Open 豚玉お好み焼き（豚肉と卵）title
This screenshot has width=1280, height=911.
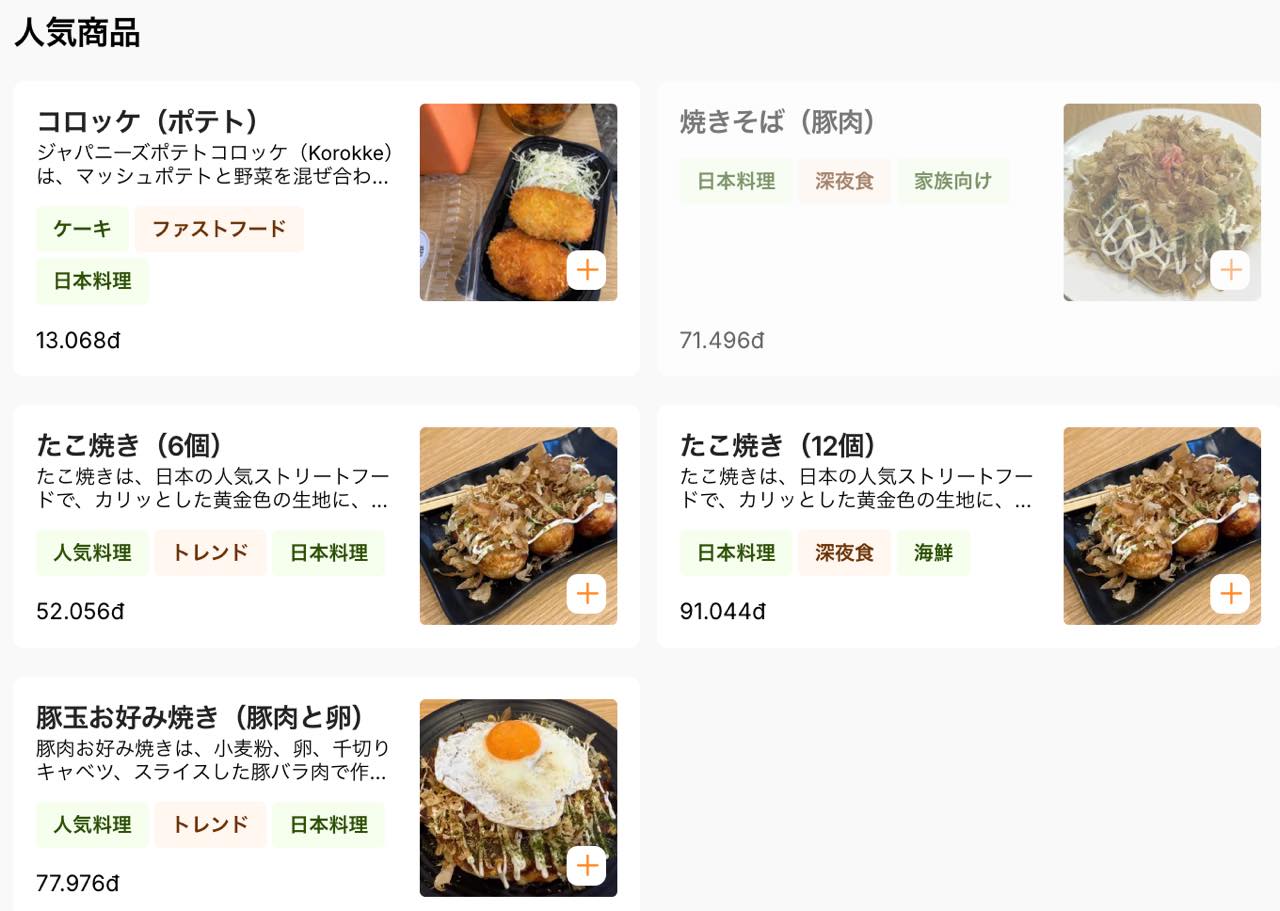(200, 717)
